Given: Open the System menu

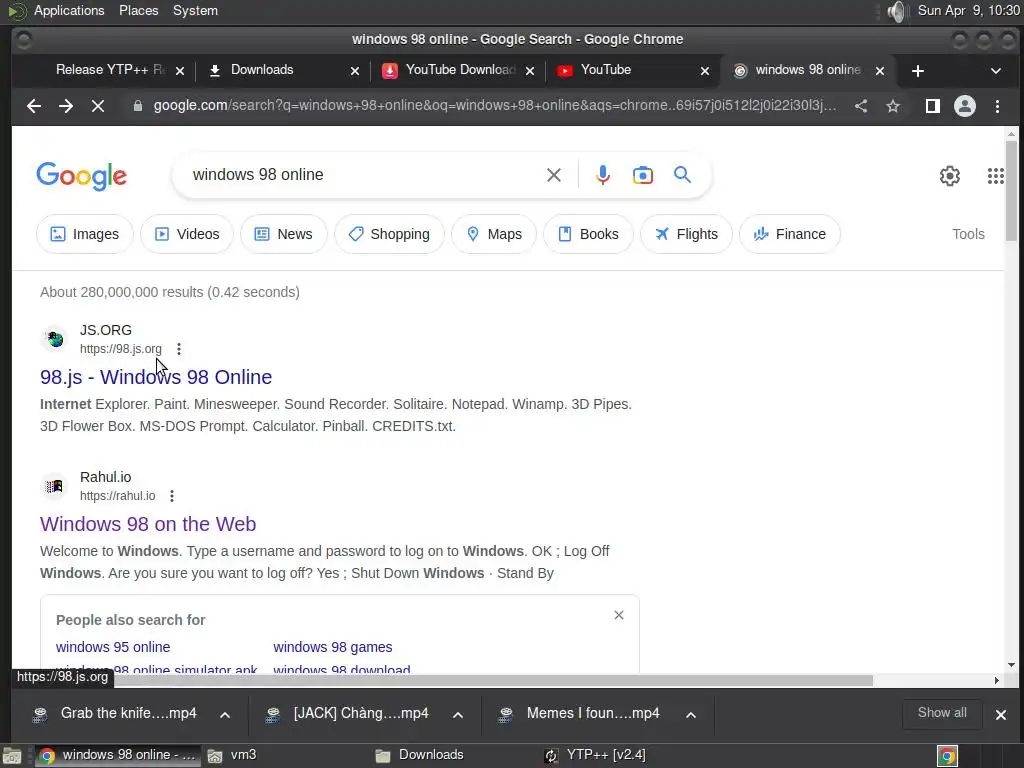Looking at the screenshot, I should click(195, 10).
